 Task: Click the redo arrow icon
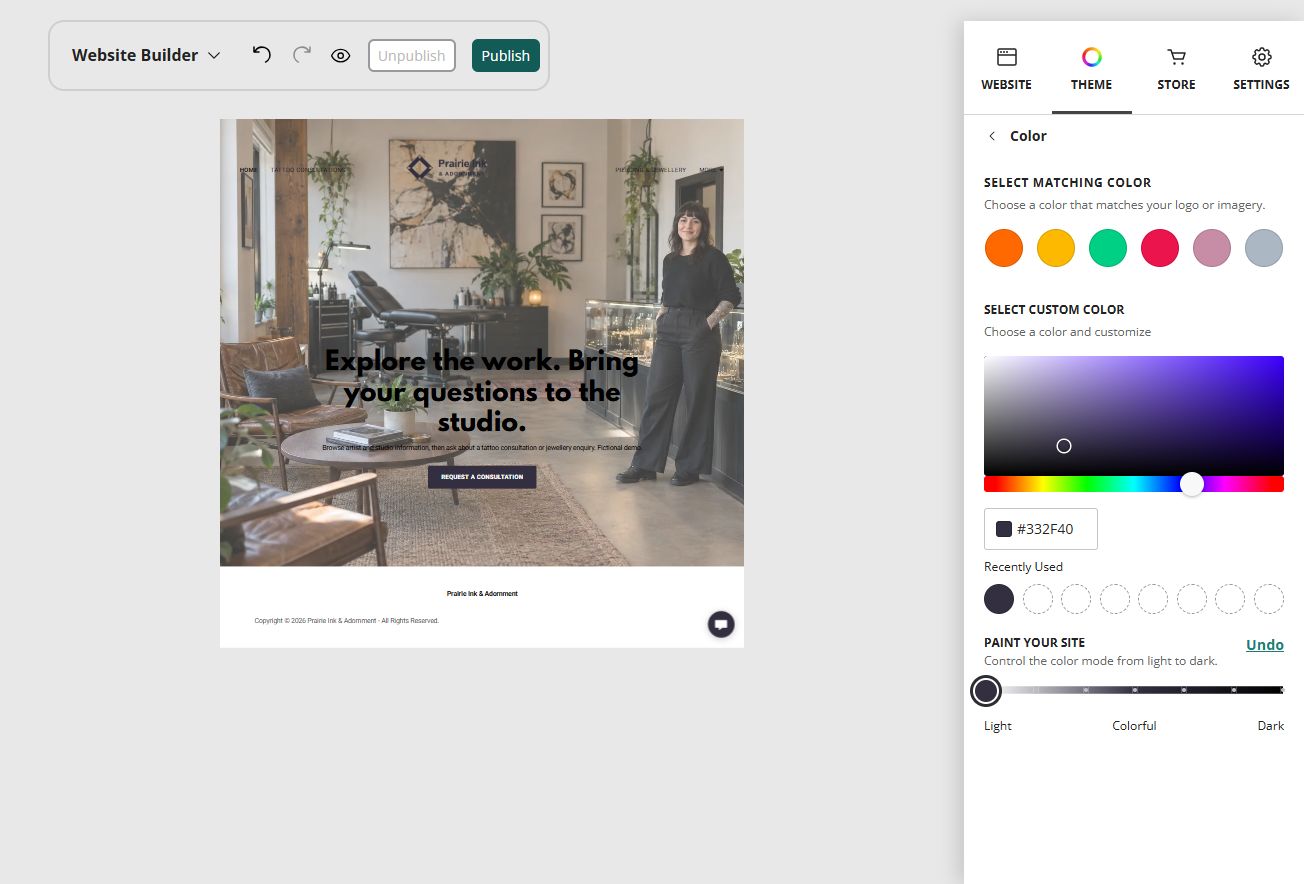click(x=301, y=55)
